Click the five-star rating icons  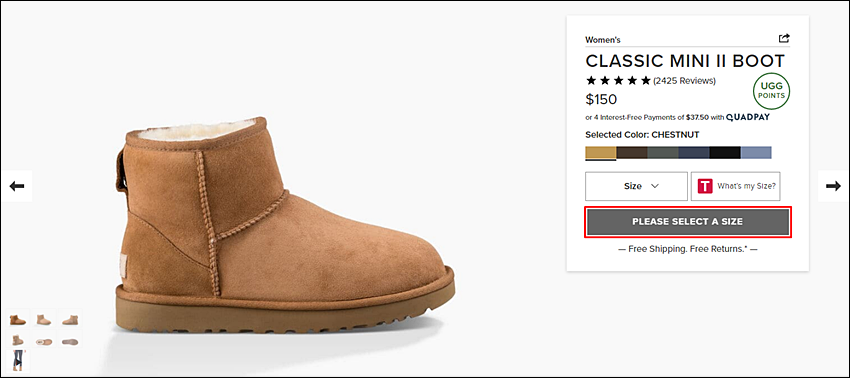pyautogui.click(x=618, y=81)
